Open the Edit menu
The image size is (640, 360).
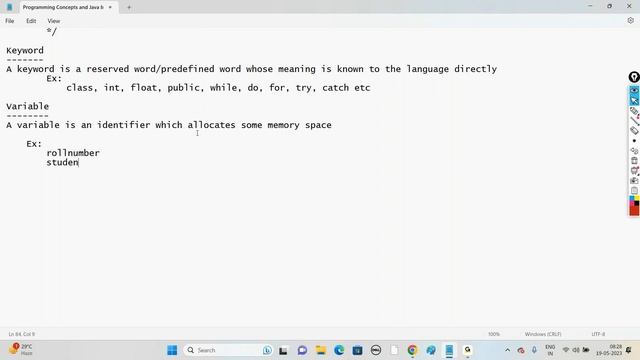(x=31, y=21)
